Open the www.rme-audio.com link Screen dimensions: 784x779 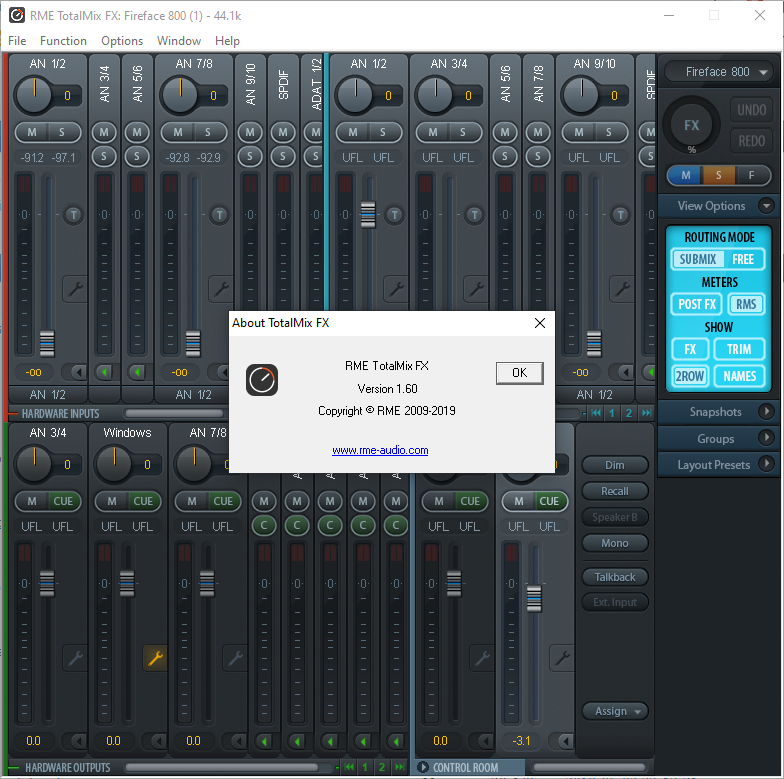click(x=380, y=450)
